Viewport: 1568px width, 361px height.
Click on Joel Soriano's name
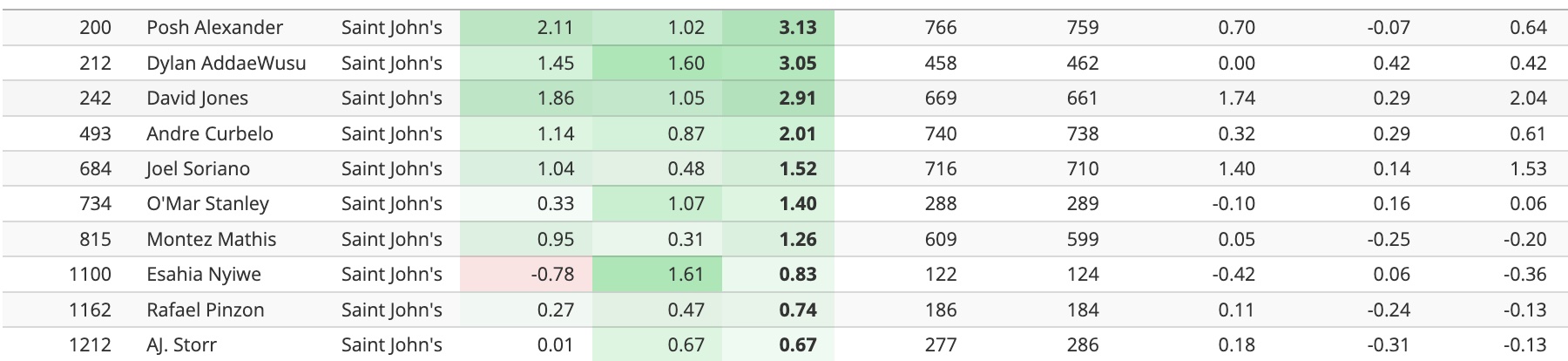pos(198,168)
